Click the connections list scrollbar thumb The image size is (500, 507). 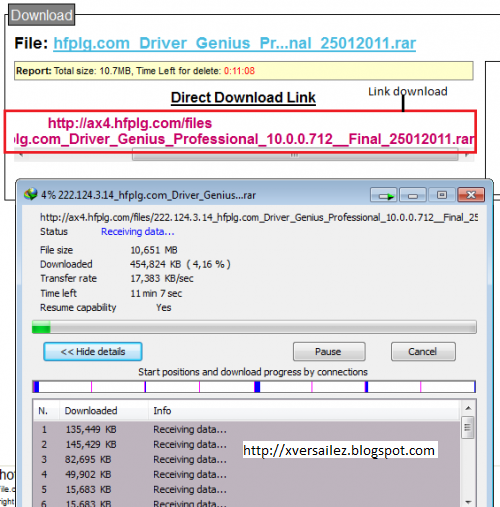pyautogui.click(x=467, y=427)
